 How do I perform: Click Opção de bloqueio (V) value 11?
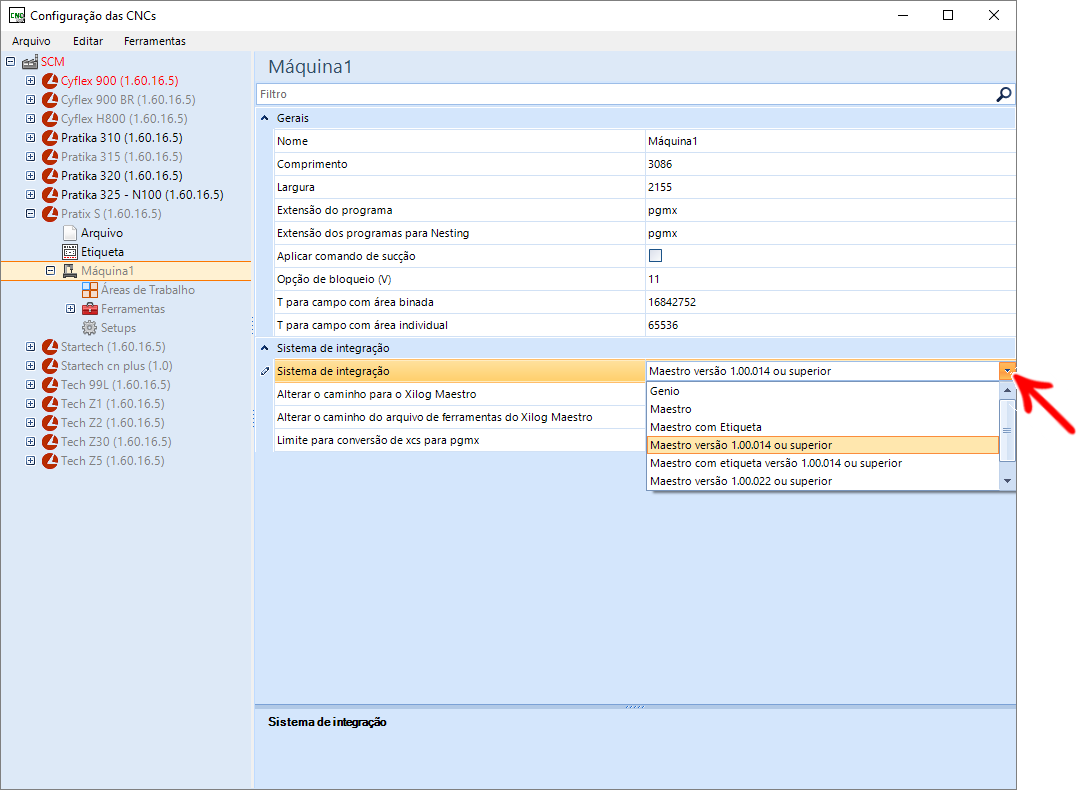[830, 279]
